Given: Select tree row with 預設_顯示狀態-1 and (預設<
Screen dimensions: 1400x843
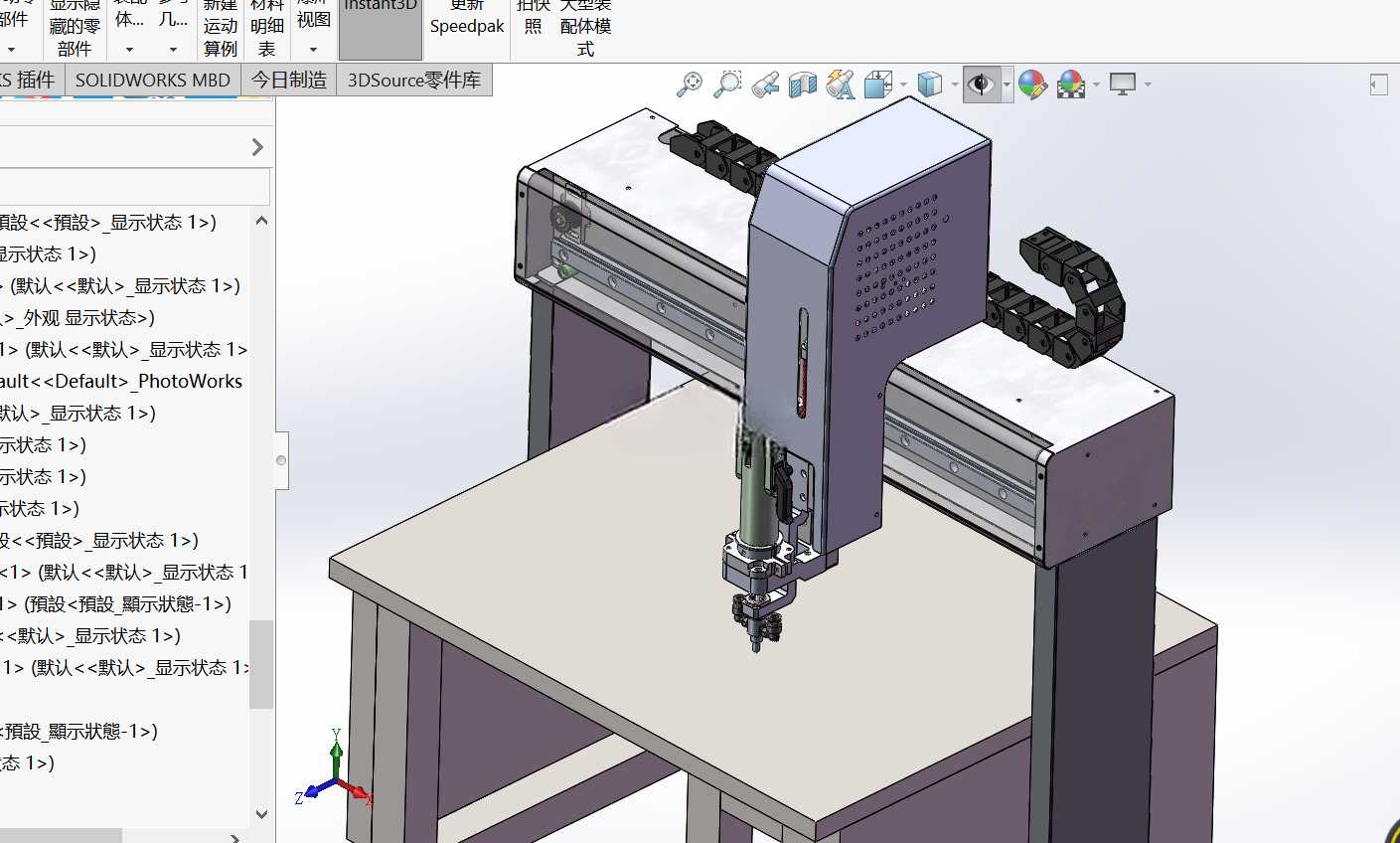Looking at the screenshot, I should pyautogui.click(x=116, y=603).
